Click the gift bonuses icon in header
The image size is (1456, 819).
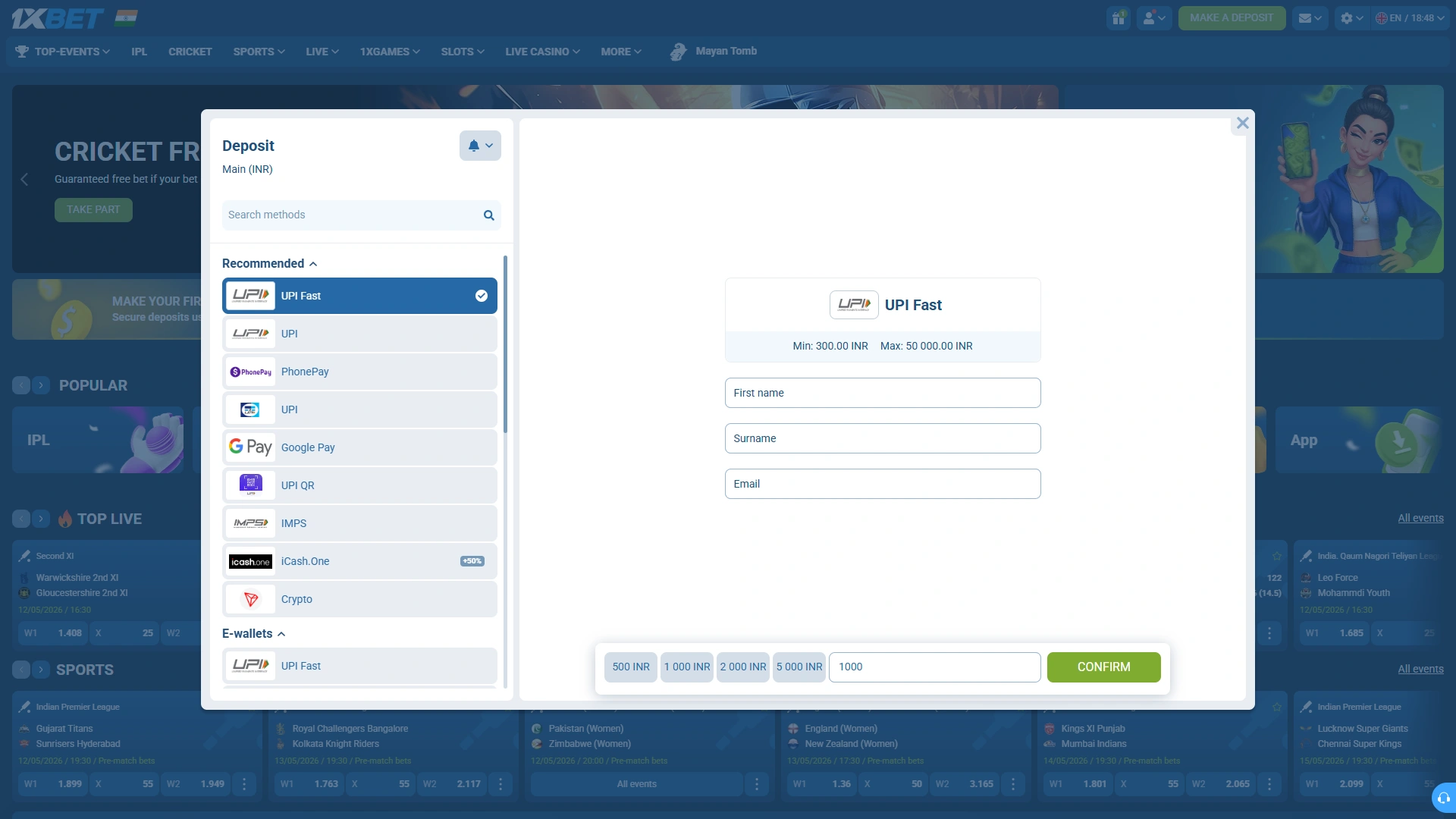pos(1119,18)
